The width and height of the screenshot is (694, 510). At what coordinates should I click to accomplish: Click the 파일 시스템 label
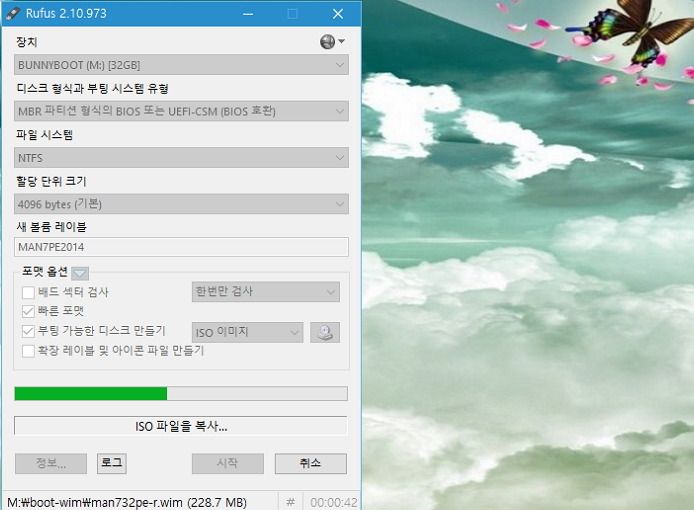coord(44,135)
